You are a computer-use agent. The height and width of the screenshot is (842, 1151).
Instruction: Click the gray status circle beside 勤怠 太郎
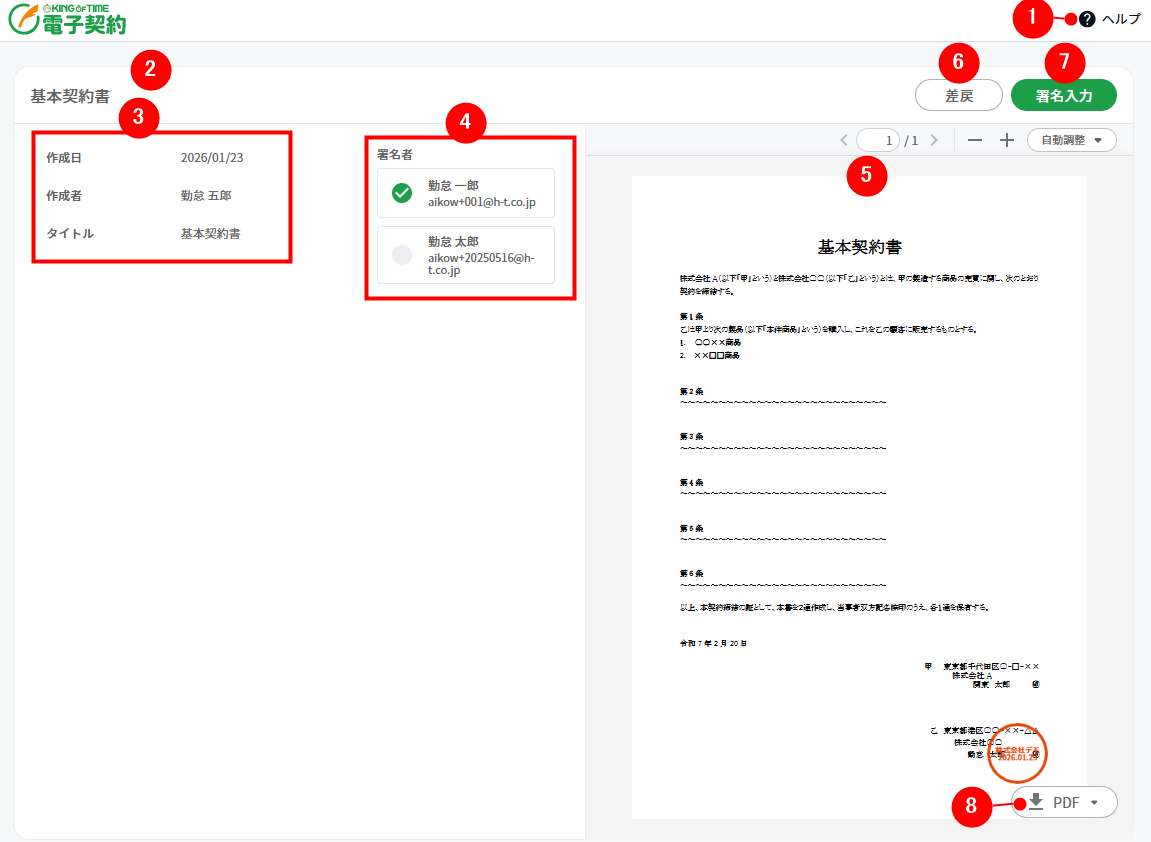point(401,254)
